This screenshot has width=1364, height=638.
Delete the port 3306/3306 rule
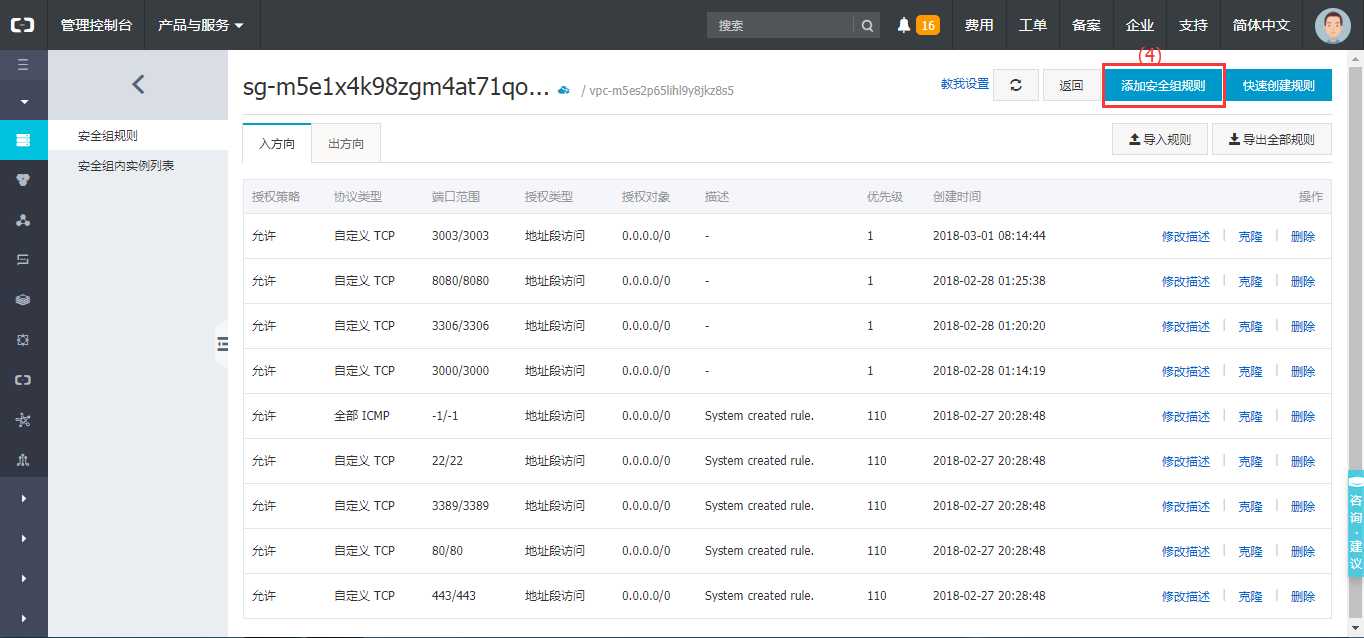1303,327
